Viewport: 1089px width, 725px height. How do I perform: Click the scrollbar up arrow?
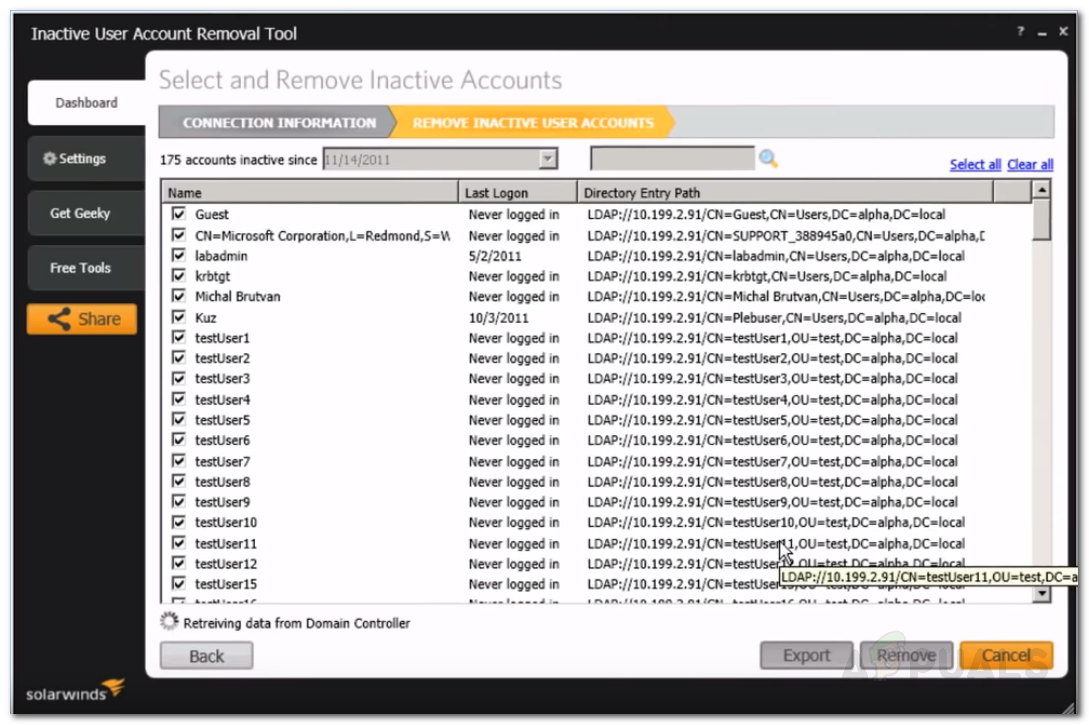coord(1041,190)
